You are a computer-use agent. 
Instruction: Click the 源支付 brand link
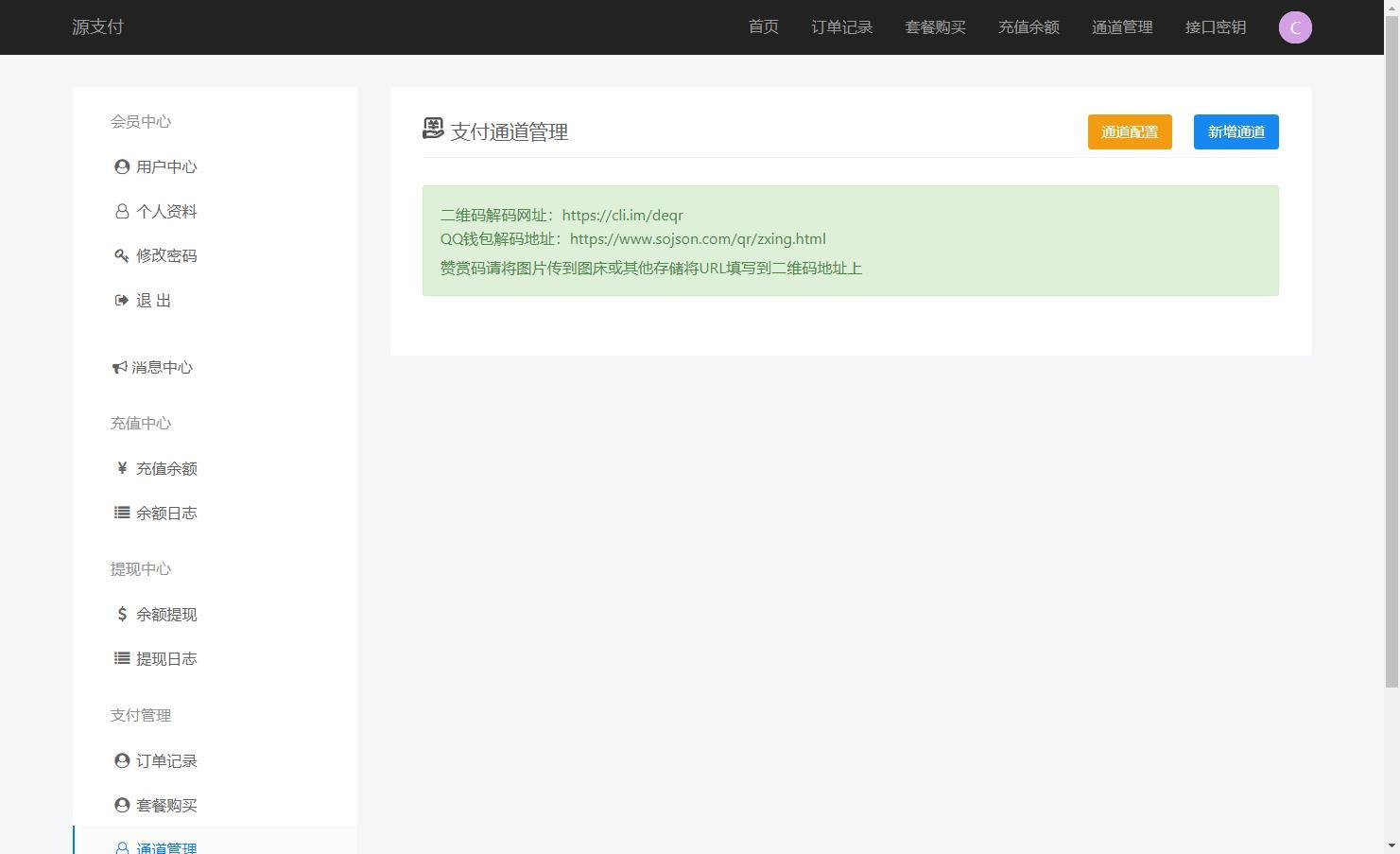pyautogui.click(x=97, y=27)
